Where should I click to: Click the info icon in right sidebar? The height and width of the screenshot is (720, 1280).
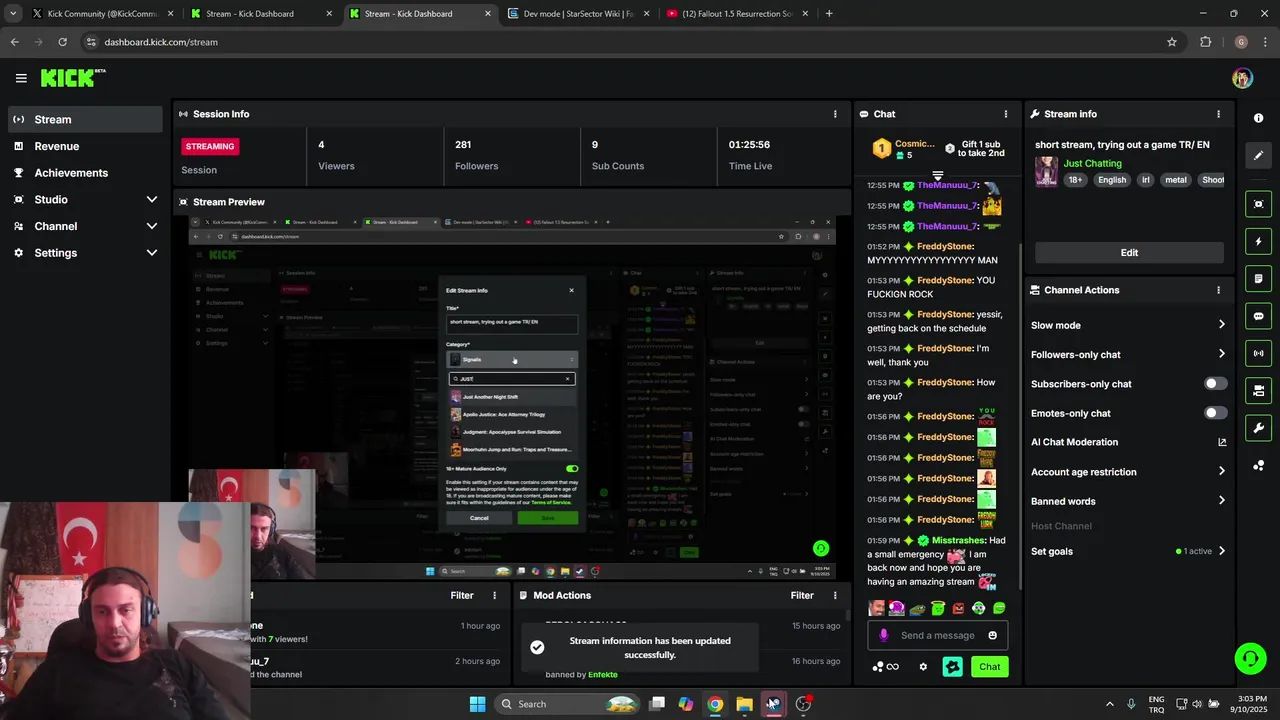(1258, 118)
